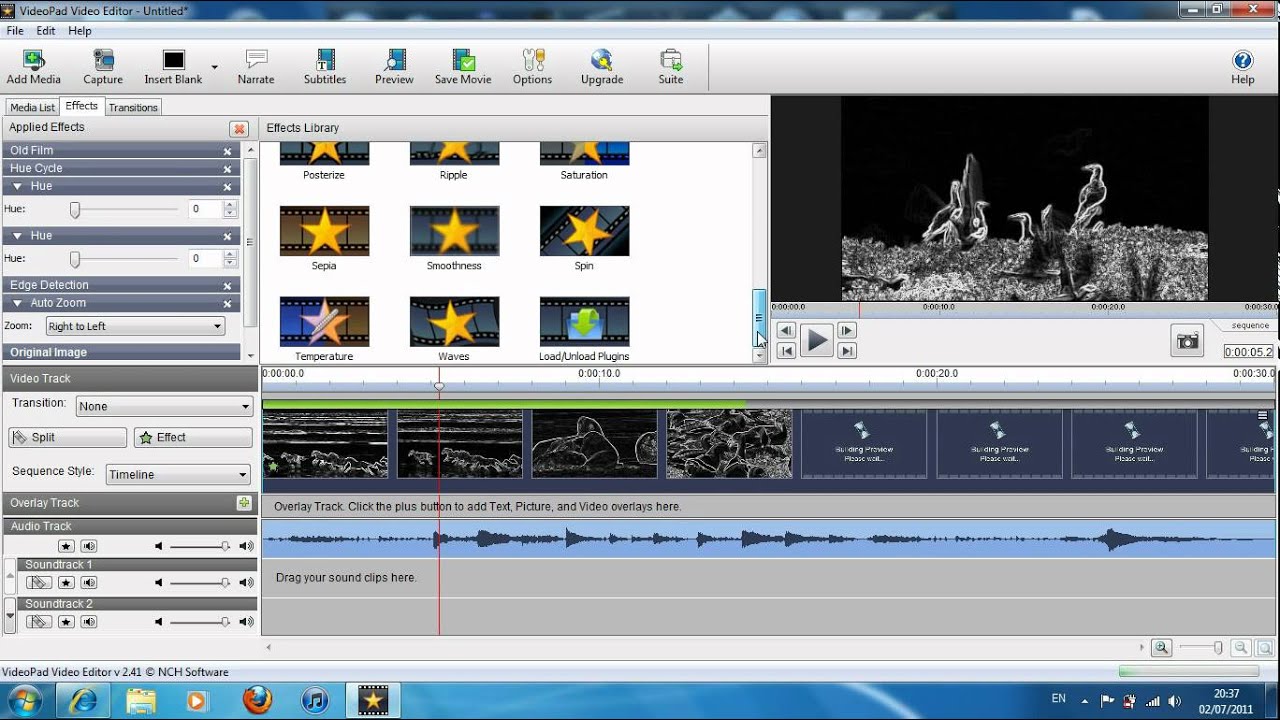The height and width of the screenshot is (720, 1280).
Task: Collapse the first Hue effect section
Action: [x=18, y=187]
